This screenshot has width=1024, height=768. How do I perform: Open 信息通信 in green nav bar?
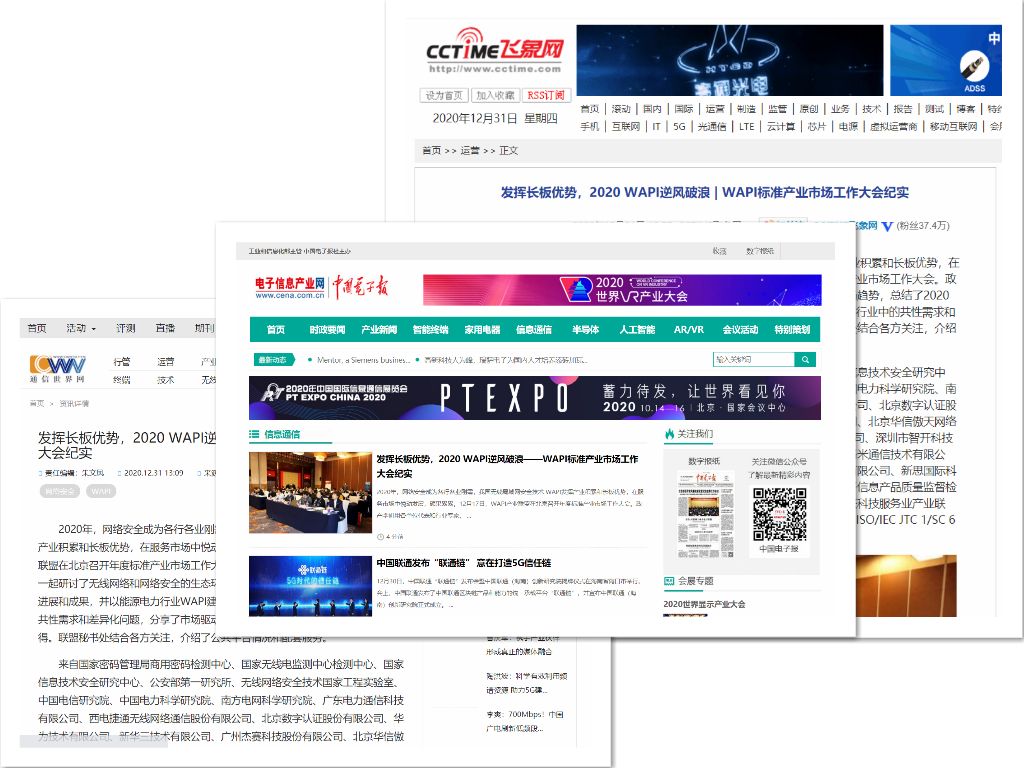pyautogui.click(x=534, y=330)
